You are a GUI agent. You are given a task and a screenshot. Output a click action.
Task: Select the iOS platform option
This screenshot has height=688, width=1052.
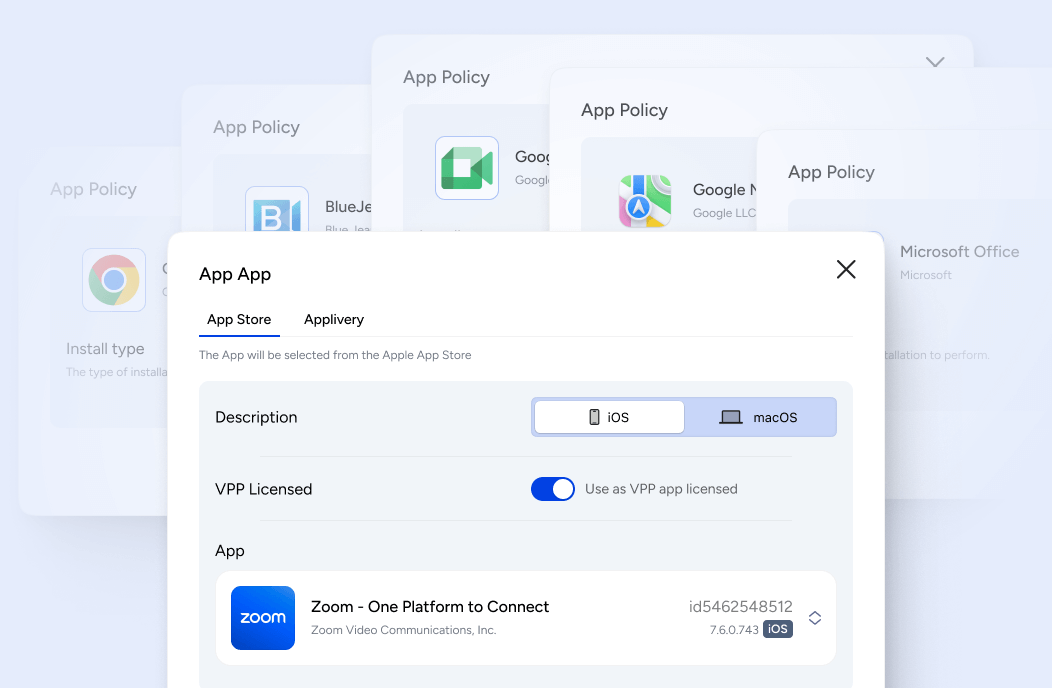tap(609, 417)
